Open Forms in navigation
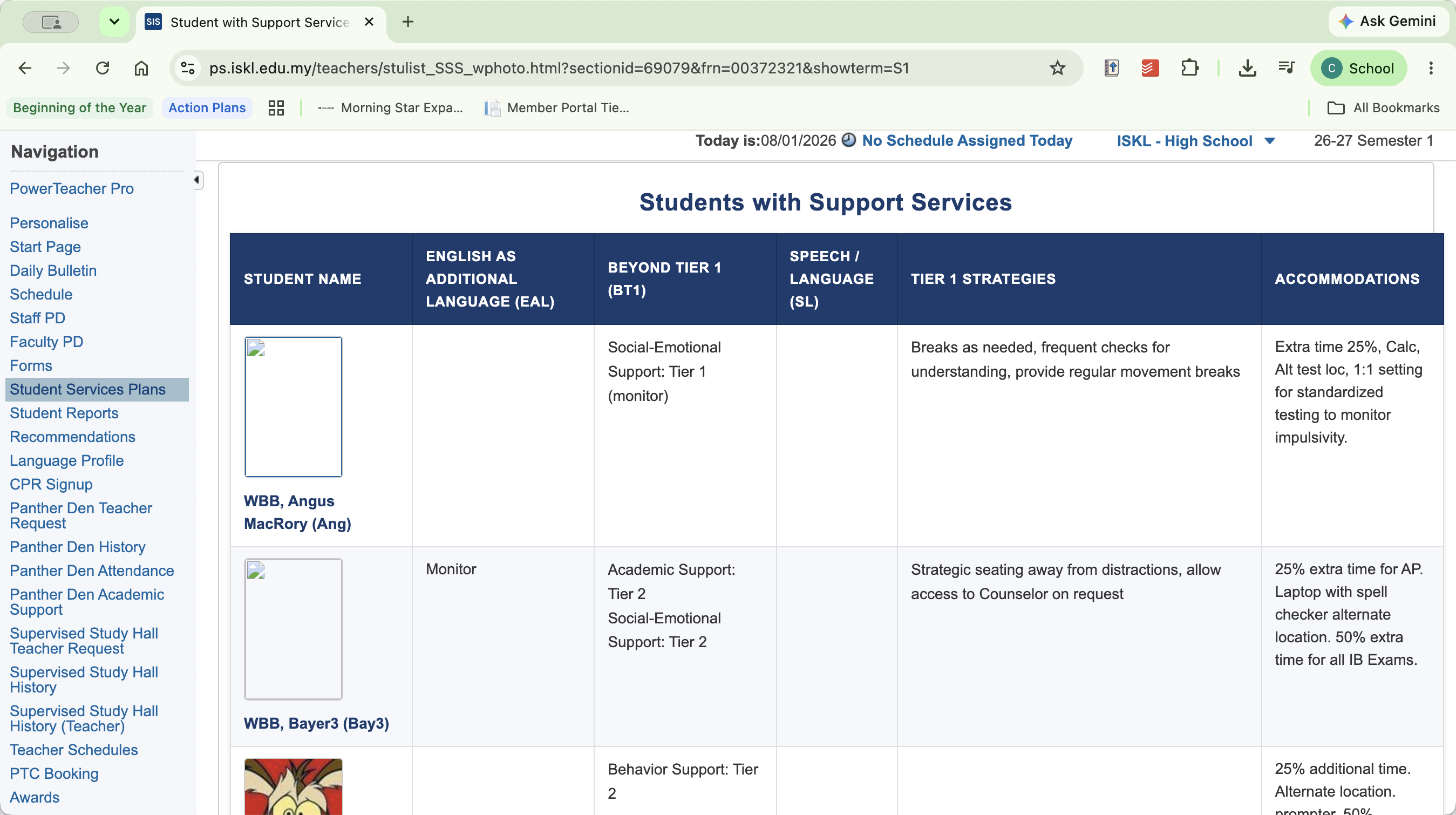The height and width of the screenshot is (815, 1456). 31,366
